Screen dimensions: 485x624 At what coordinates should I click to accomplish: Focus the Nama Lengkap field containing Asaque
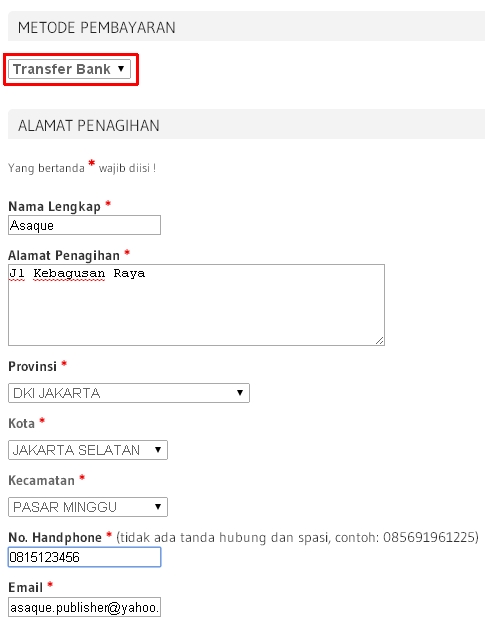coord(84,225)
